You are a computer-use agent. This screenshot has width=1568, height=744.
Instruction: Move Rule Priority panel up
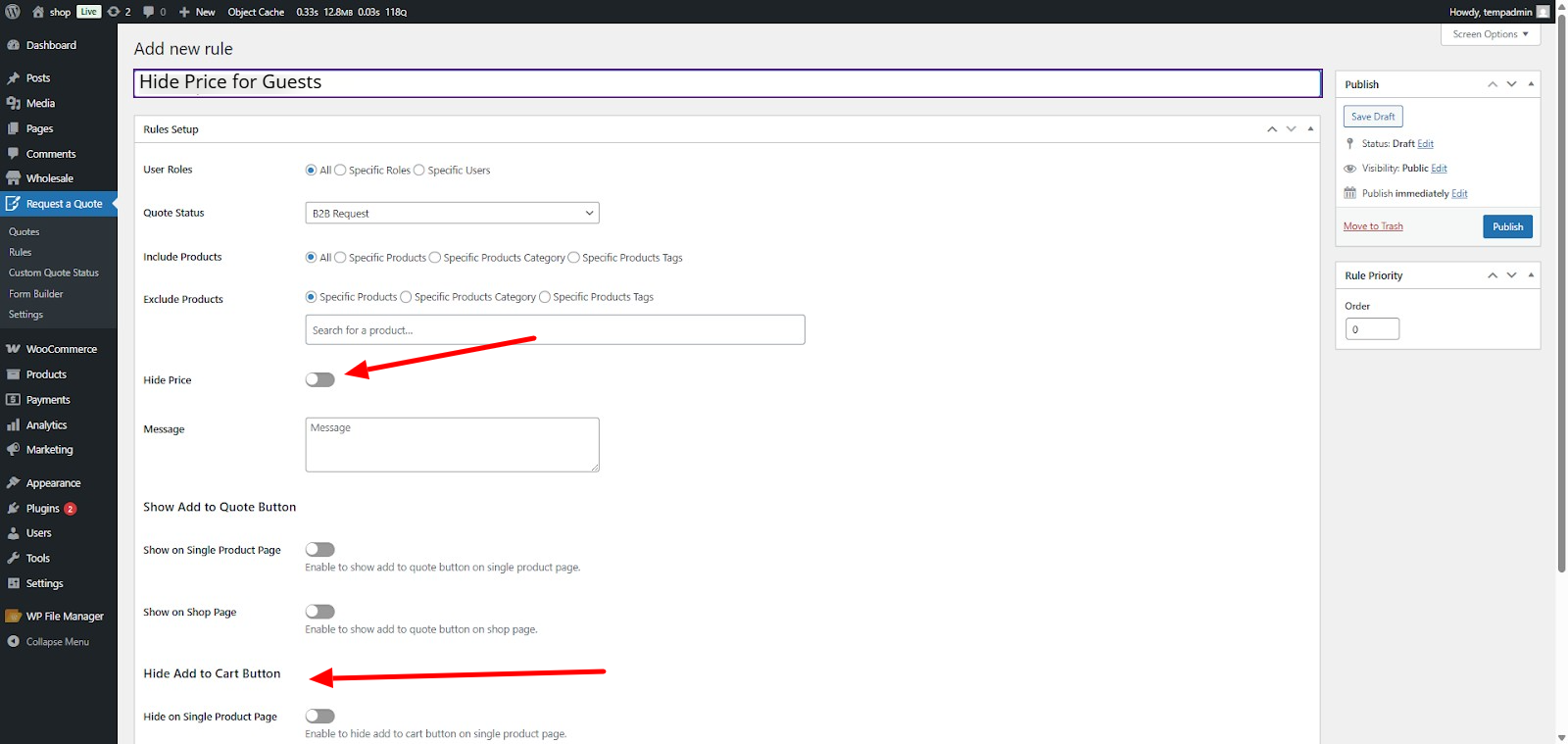pos(1493,275)
